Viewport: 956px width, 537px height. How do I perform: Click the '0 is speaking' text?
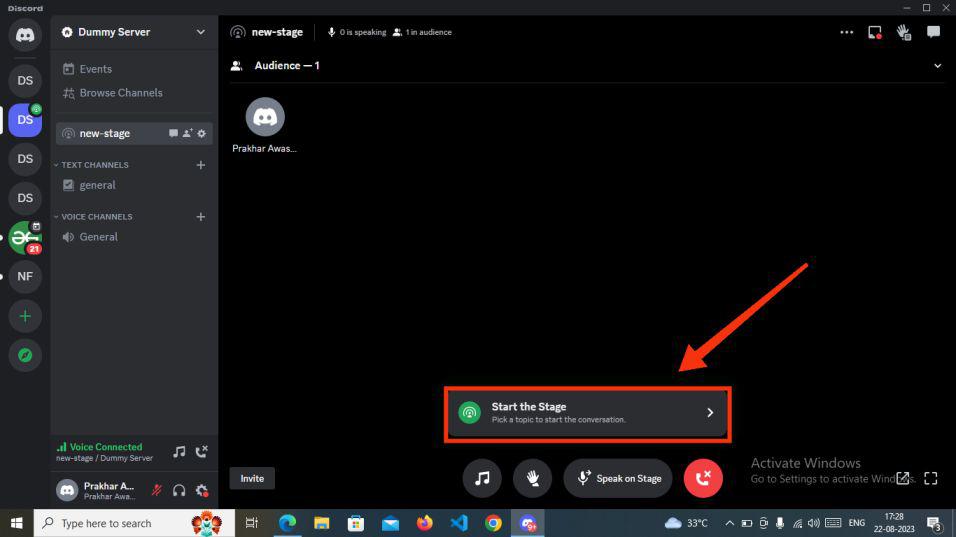coord(363,32)
